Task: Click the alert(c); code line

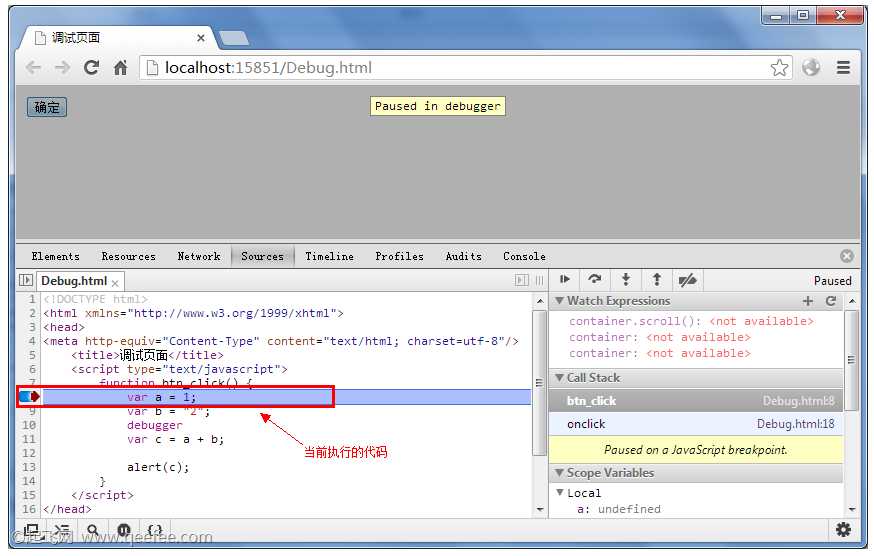Action: [158, 467]
